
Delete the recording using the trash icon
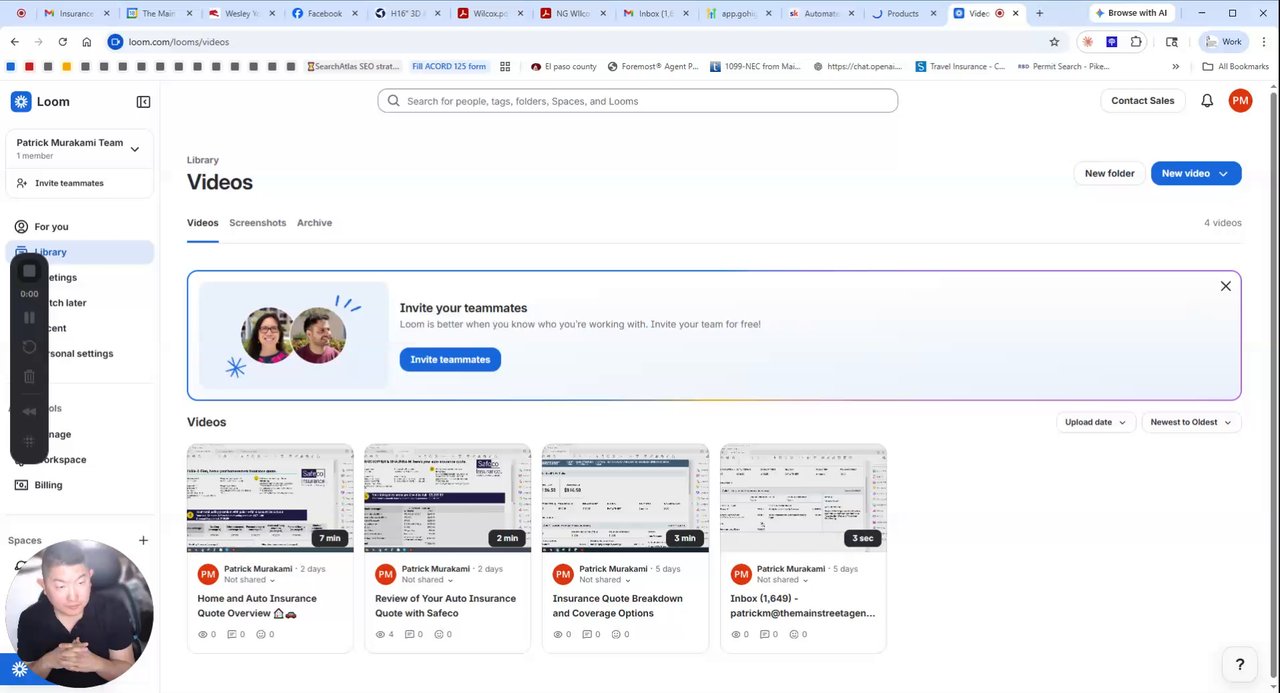pyautogui.click(x=29, y=377)
